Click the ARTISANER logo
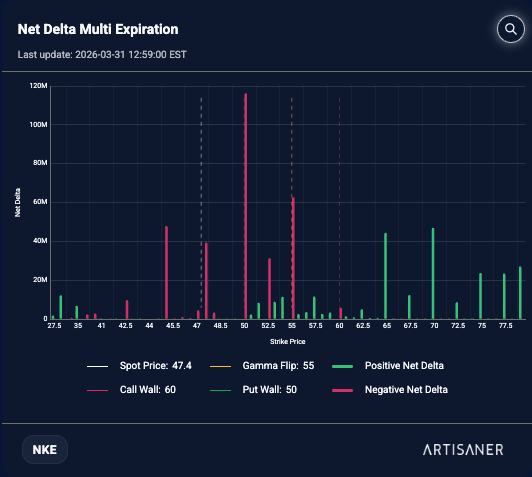The width and height of the screenshot is (532, 477). click(463, 450)
